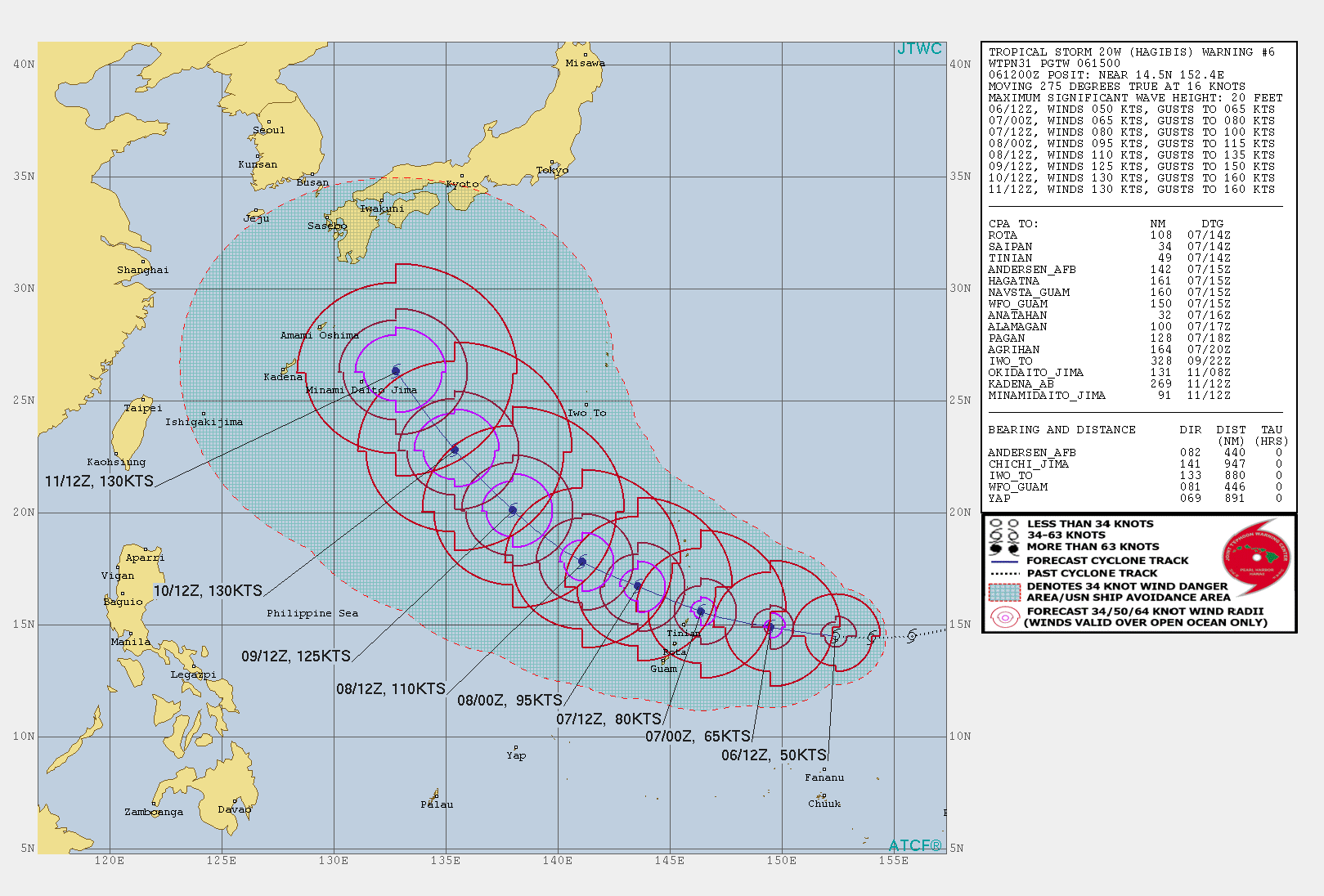This screenshot has width=1324, height=896.
Task: Click the '06/12Z, 50KTS' forecast label
Action: tap(774, 755)
